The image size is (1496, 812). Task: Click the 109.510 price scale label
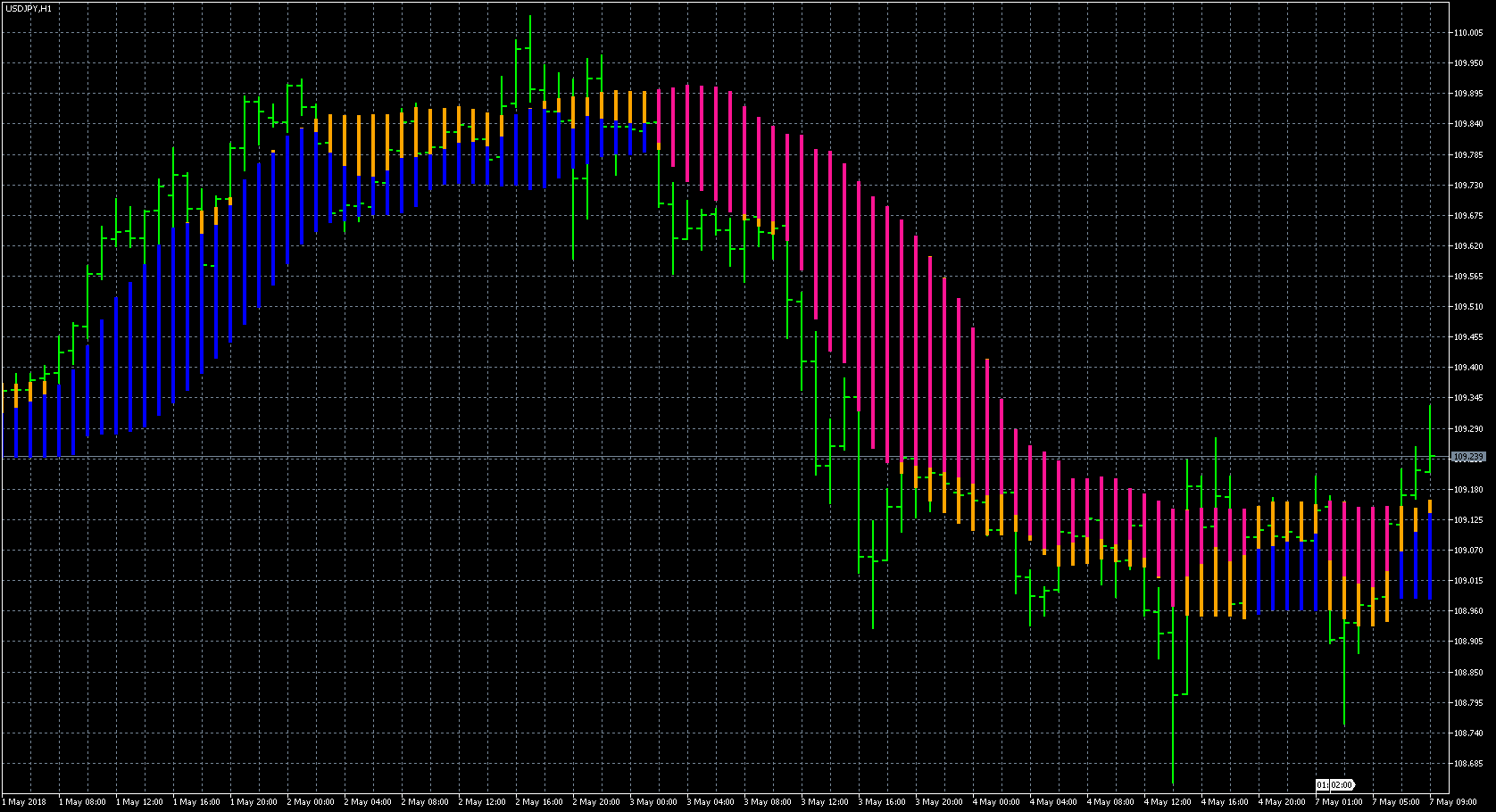click(1467, 307)
